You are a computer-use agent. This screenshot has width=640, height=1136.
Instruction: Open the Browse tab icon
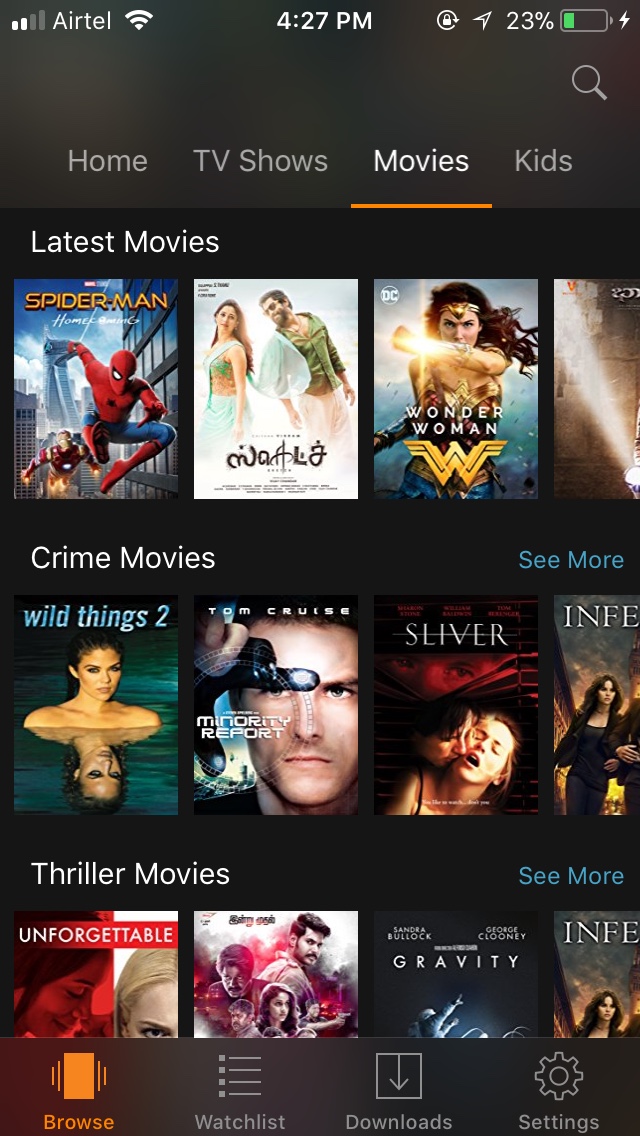click(78, 1076)
